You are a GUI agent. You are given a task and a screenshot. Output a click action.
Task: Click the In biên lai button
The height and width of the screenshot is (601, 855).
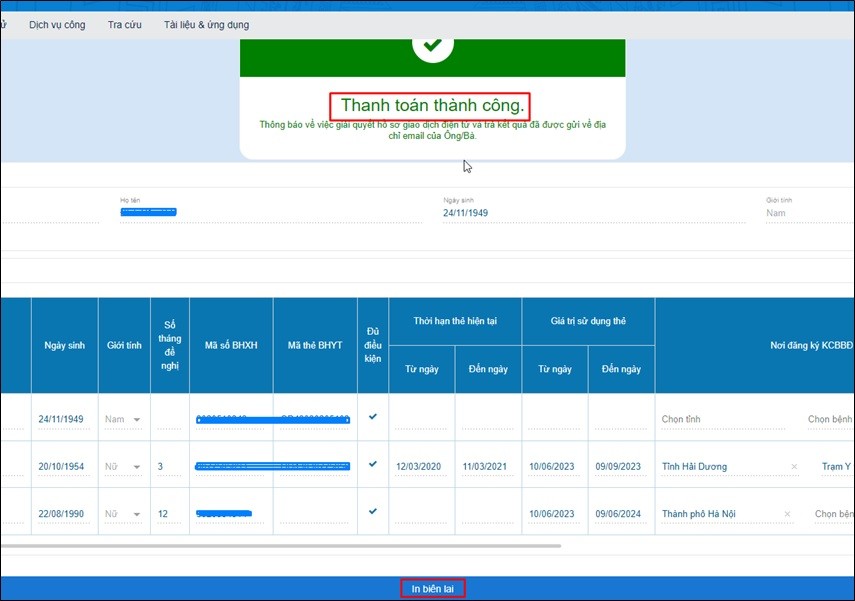pyautogui.click(x=432, y=589)
